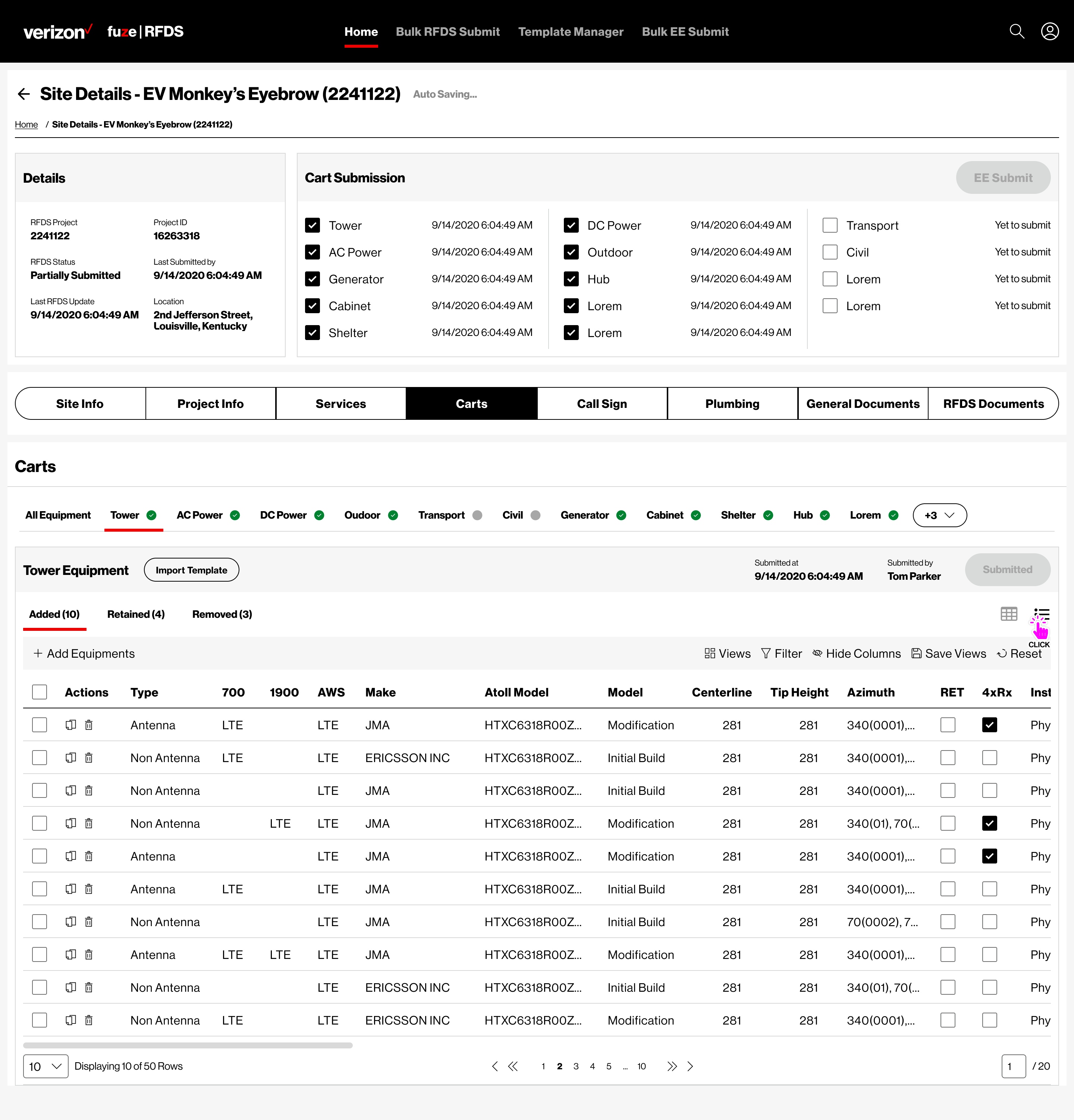Go back using arrow beside Site Details
The height and width of the screenshot is (1120, 1074).
click(x=23, y=94)
